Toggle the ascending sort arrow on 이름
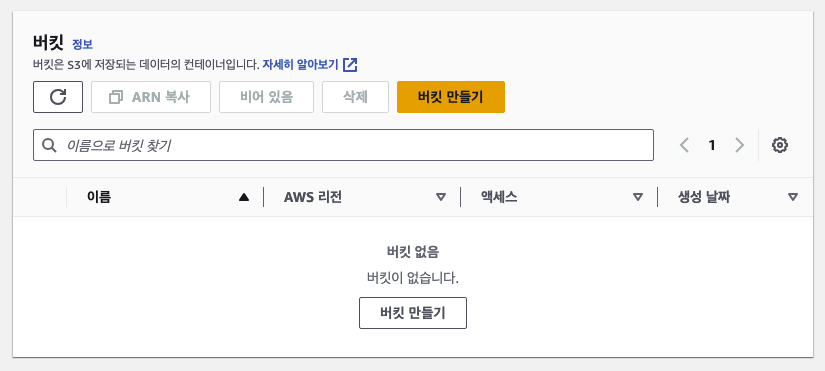This screenshot has width=825, height=371. point(244,197)
